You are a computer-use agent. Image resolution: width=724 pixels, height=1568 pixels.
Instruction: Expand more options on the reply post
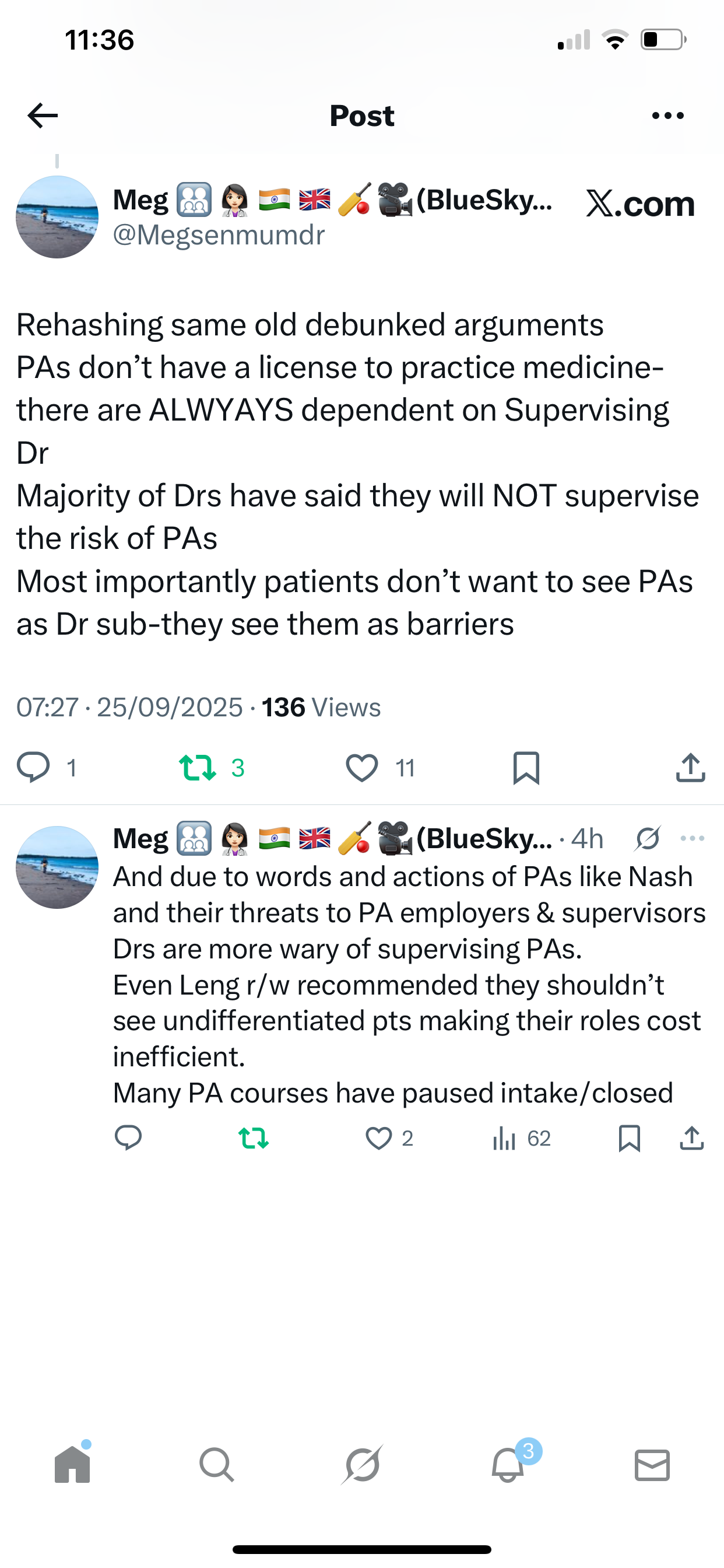(x=693, y=839)
